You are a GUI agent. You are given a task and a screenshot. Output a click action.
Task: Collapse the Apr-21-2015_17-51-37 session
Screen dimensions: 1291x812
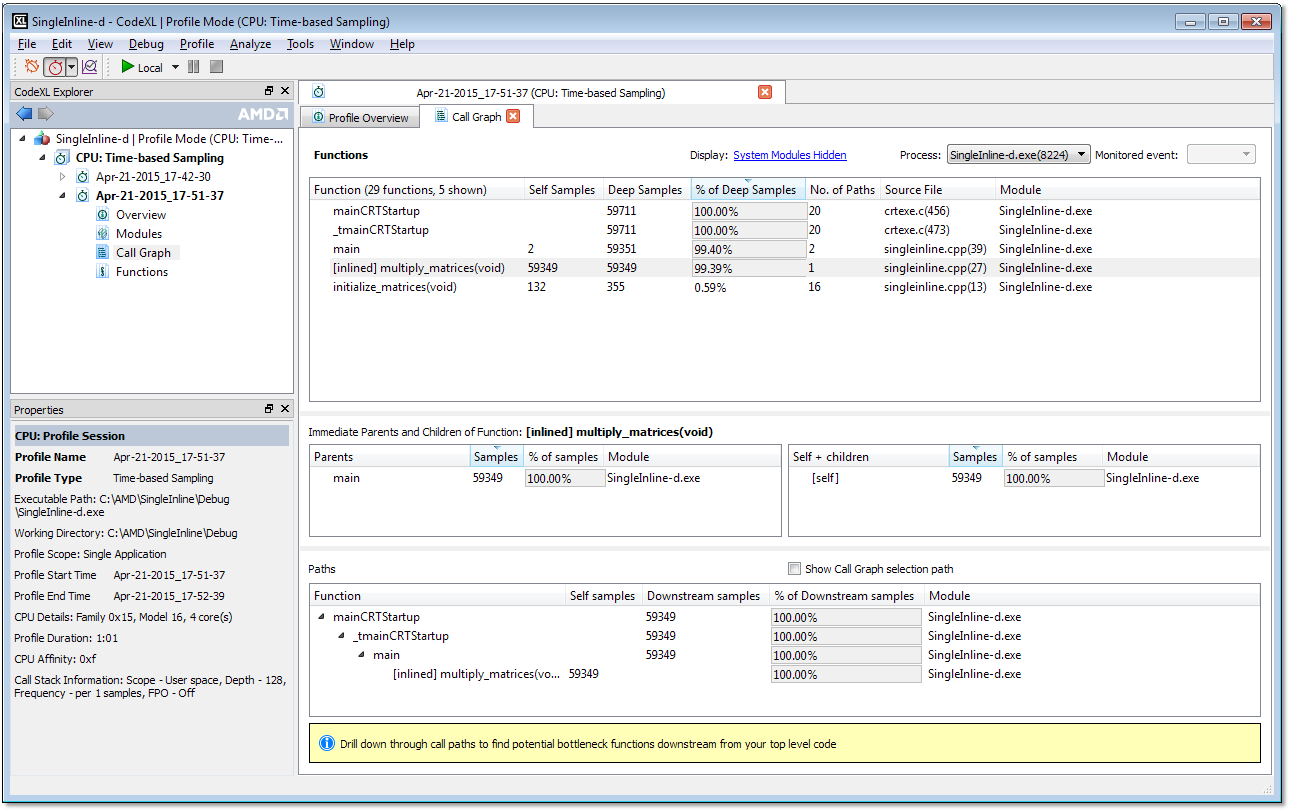click(x=62, y=196)
